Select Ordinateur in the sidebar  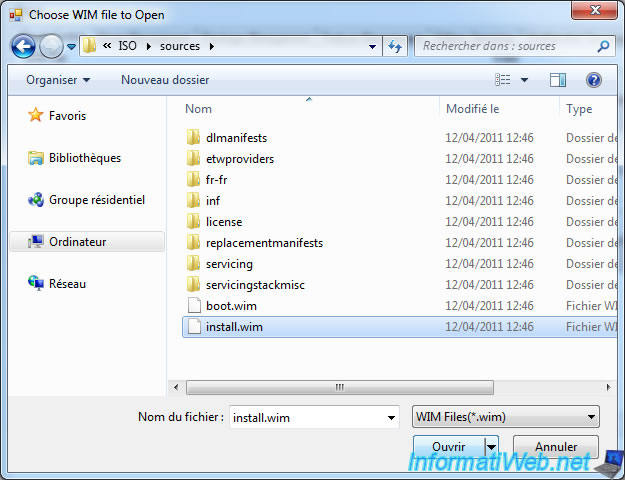pyautogui.click(x=87, y=242)
